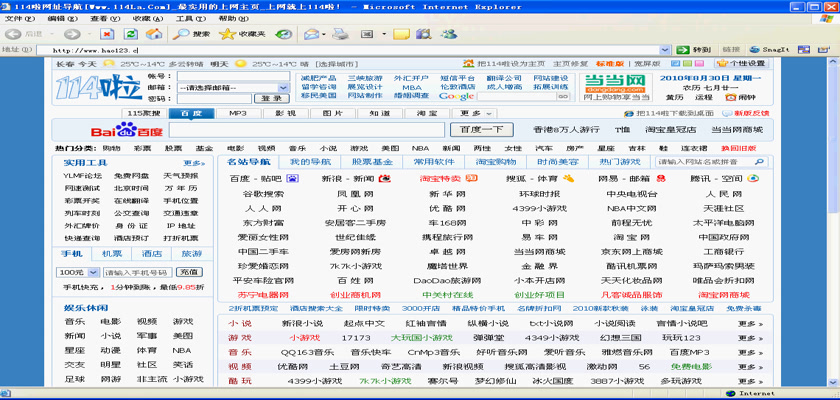The width and height of the screenshot is (840, 400).
Task: Click the green Go (转到) arrow button
Action: click(693, 50)
